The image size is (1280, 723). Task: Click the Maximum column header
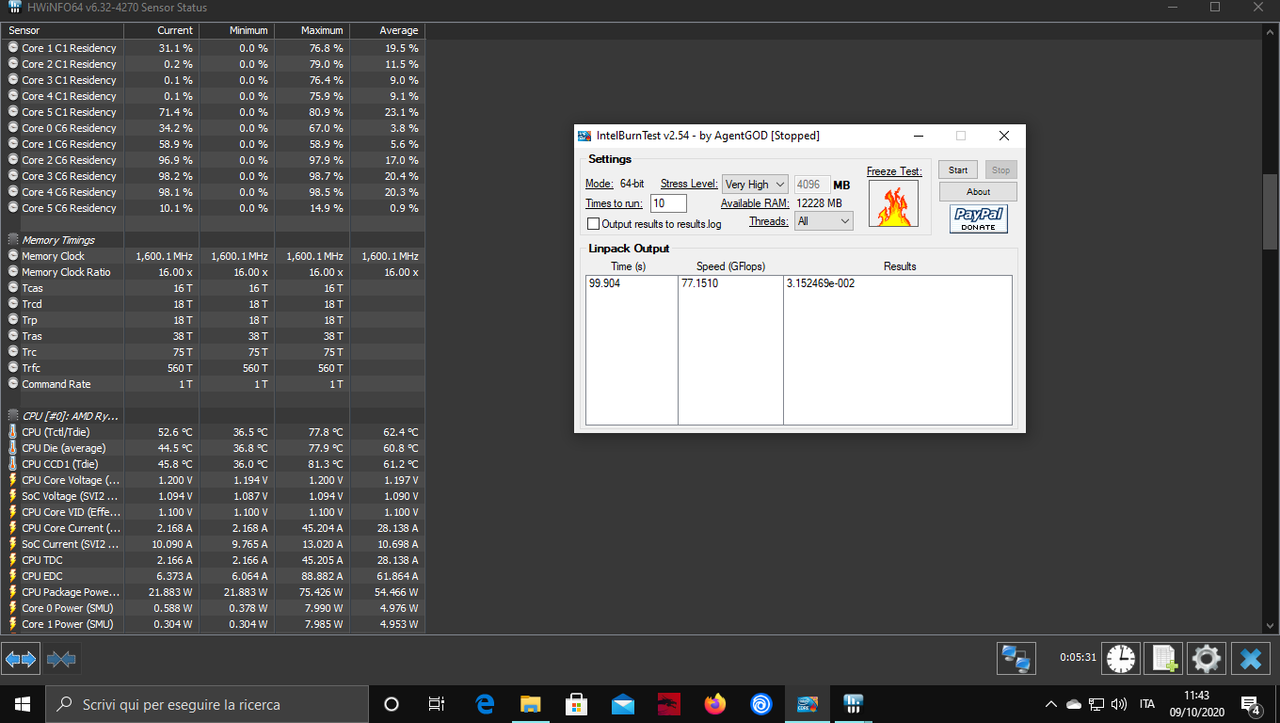[312, 31]
